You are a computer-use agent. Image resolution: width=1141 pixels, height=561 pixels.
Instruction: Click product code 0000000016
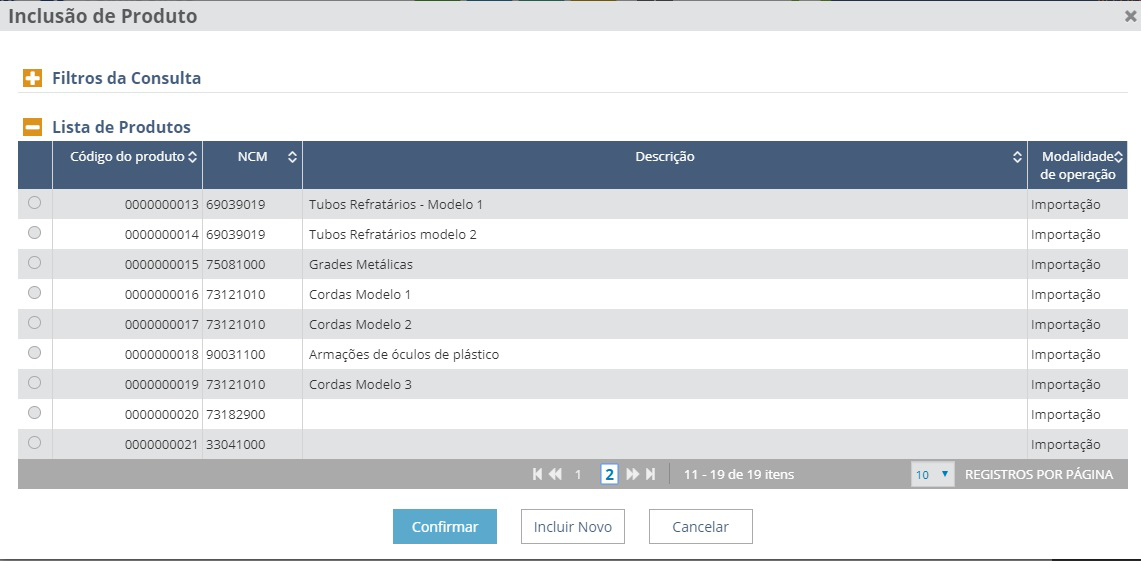tap(162, 295)
